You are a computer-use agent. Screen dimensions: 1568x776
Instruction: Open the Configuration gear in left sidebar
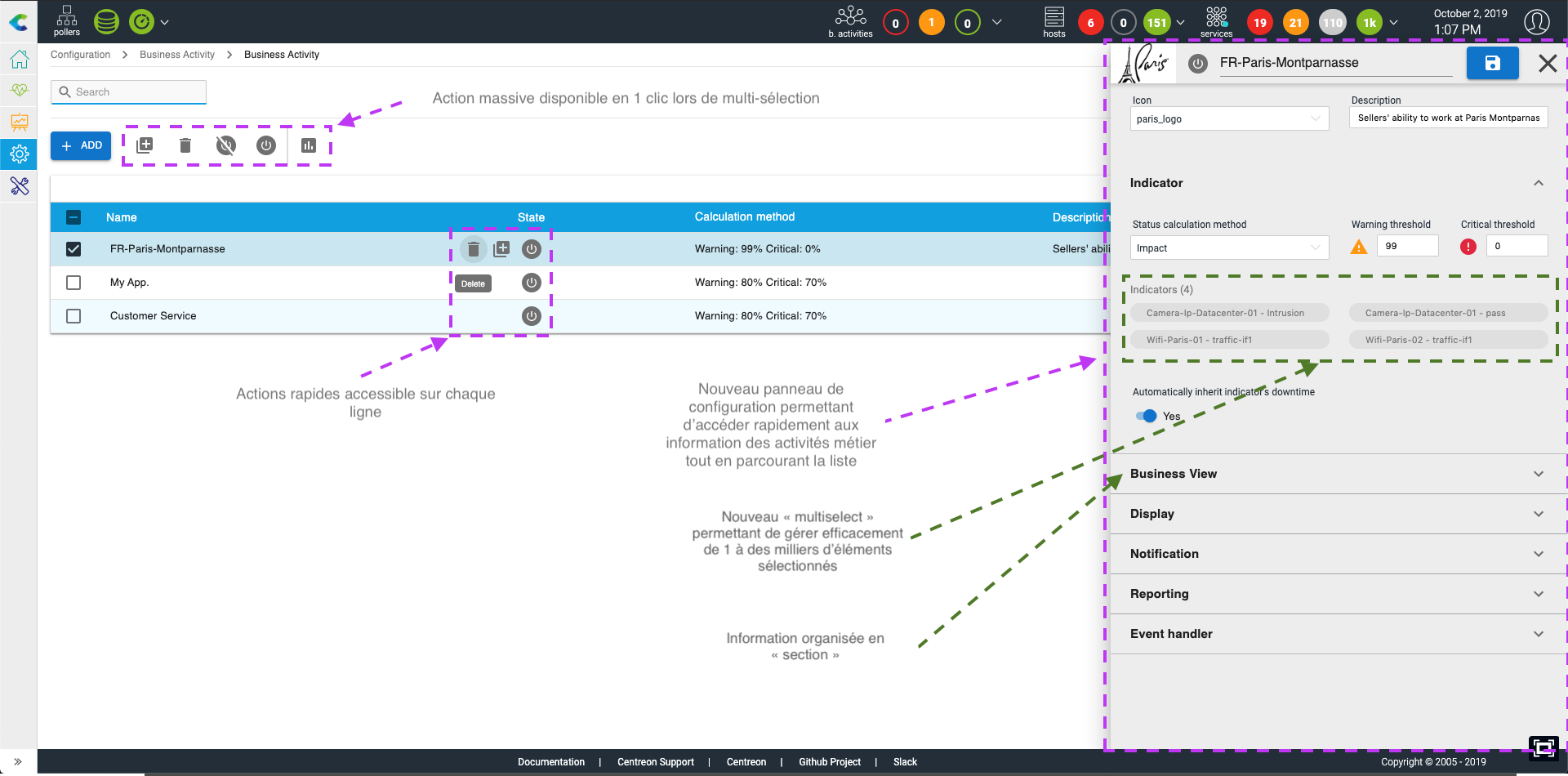click(19, 154)
